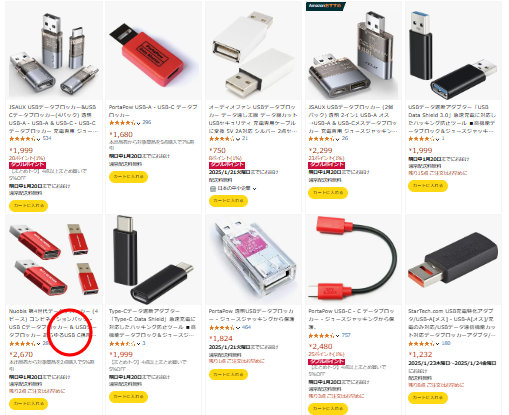Open the red Nuoble four-piece blocker image
Image resolution: width=509 pixels, height=415 pixels.
(x=54, y=260)
